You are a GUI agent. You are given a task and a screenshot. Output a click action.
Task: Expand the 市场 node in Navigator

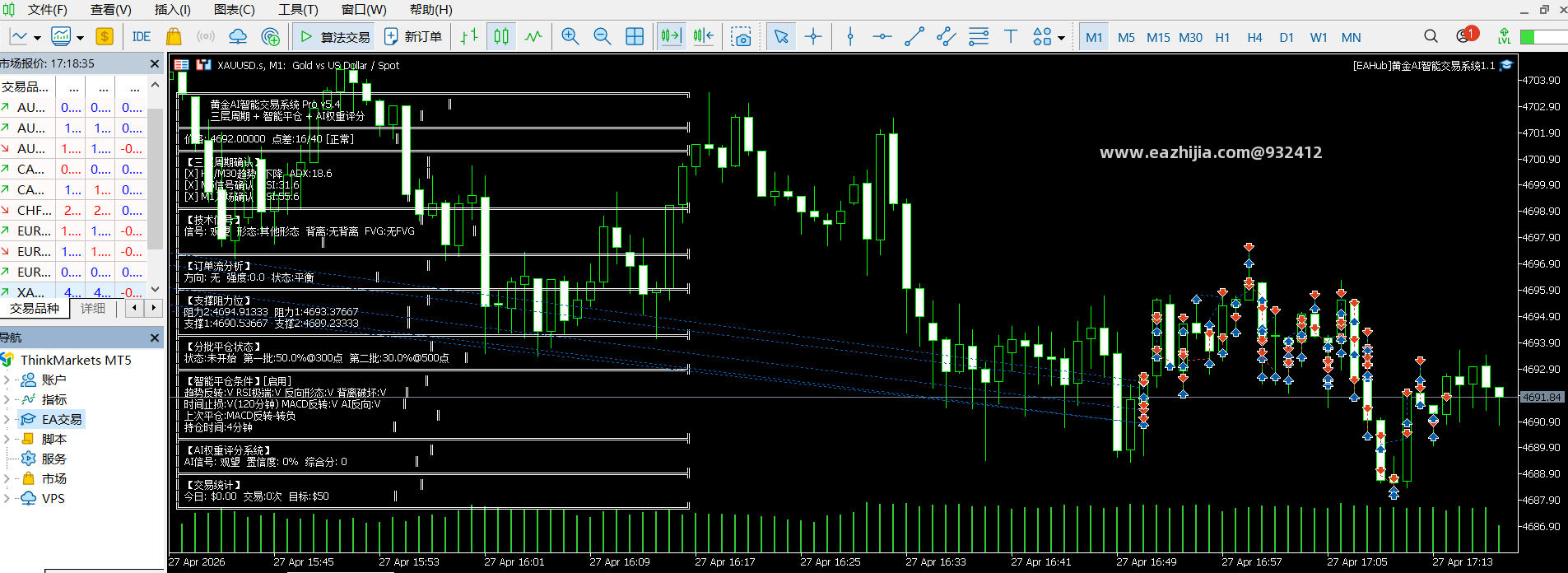coord(7,478)
